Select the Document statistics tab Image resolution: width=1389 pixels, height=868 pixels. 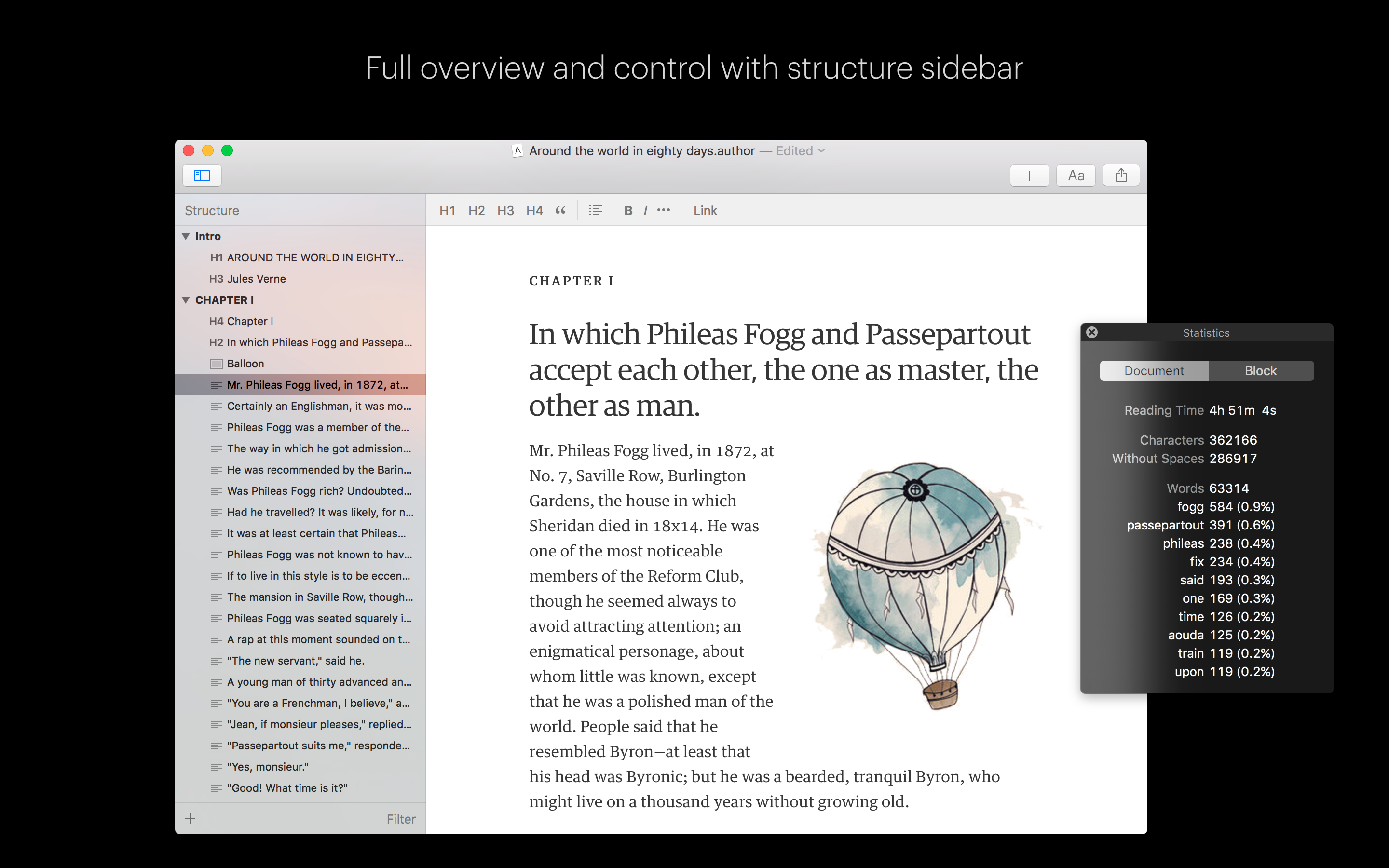[1154, 371]
